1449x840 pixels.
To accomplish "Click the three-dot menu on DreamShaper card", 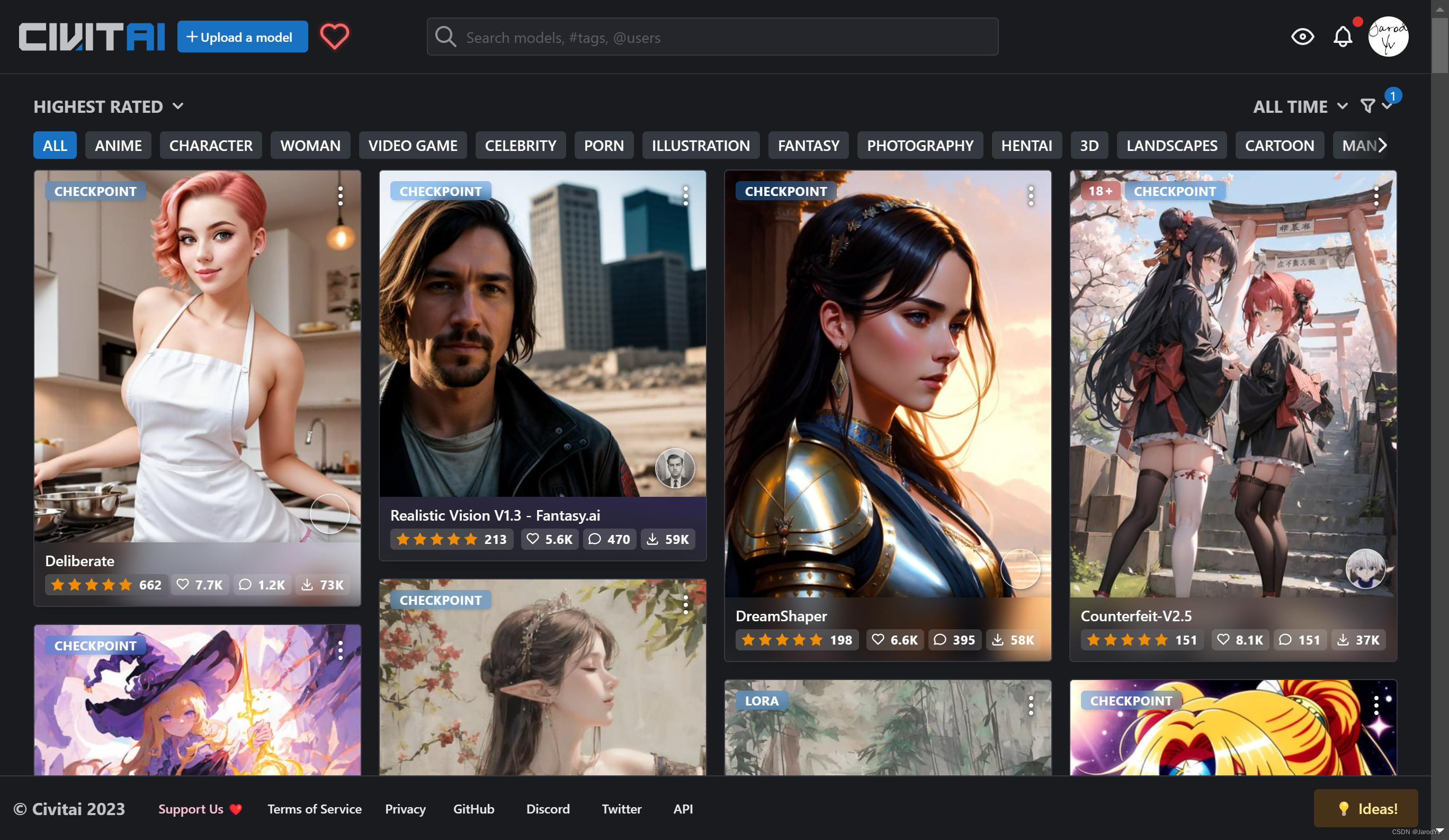I will 1032,197.
